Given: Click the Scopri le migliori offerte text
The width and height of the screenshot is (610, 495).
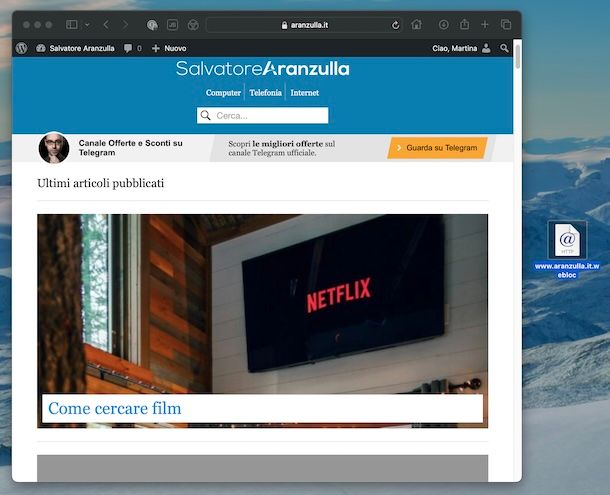Looking at the screenshot, I should (282, 148).
